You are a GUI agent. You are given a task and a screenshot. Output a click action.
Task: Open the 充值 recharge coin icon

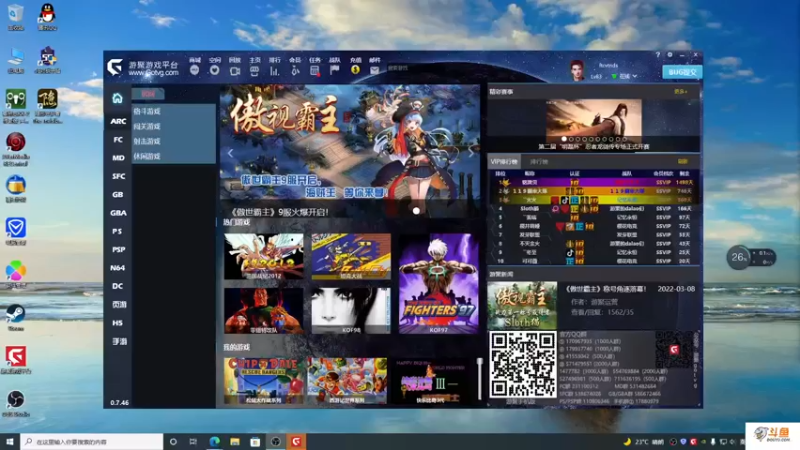(356, 67)
